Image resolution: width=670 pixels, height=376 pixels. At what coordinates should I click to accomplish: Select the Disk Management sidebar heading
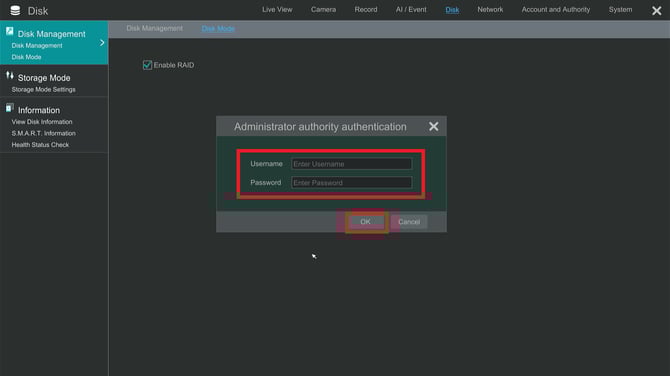pos(52,34)
